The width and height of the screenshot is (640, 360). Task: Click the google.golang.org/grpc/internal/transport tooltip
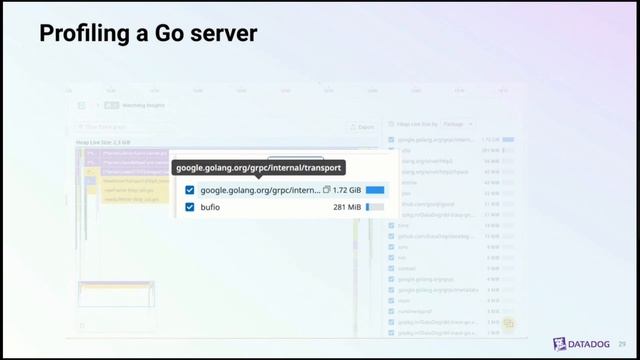coord(258,168)
